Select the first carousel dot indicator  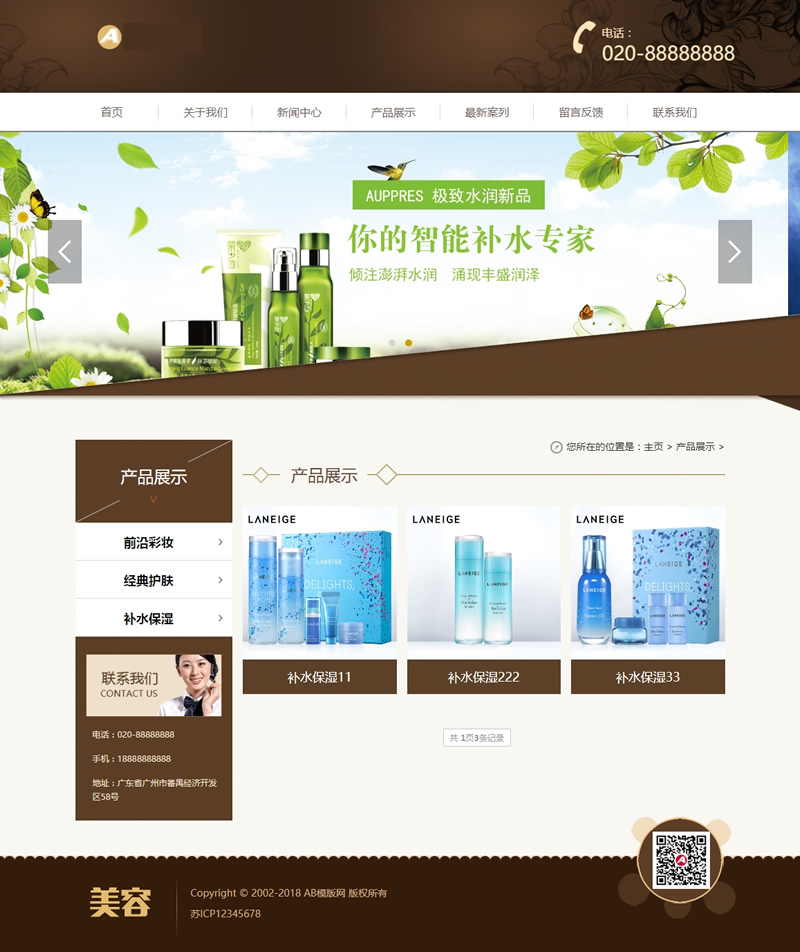coord(392,343)
